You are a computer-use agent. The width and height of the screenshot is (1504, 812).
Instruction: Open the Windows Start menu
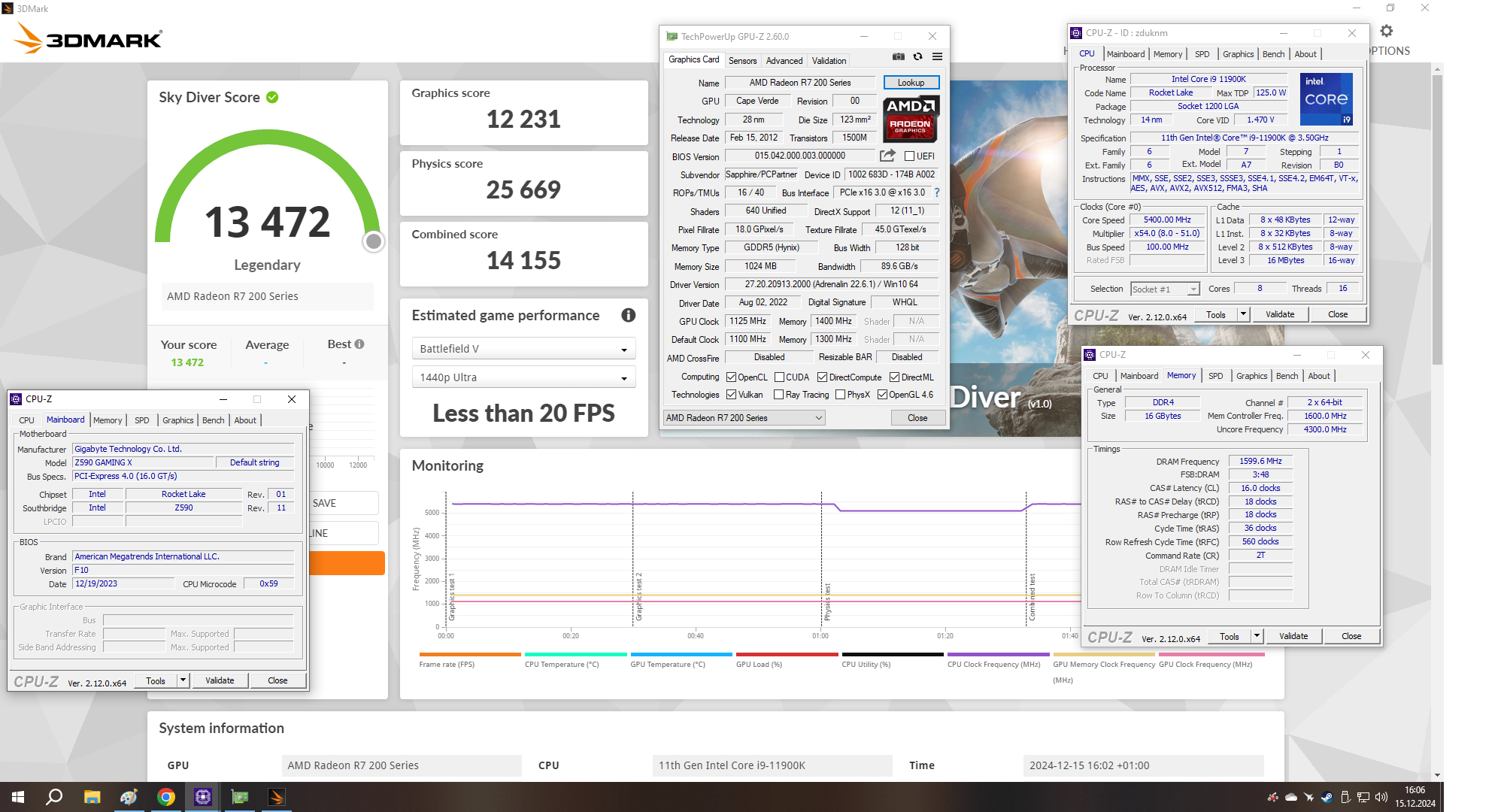click(x=17, y=797)
